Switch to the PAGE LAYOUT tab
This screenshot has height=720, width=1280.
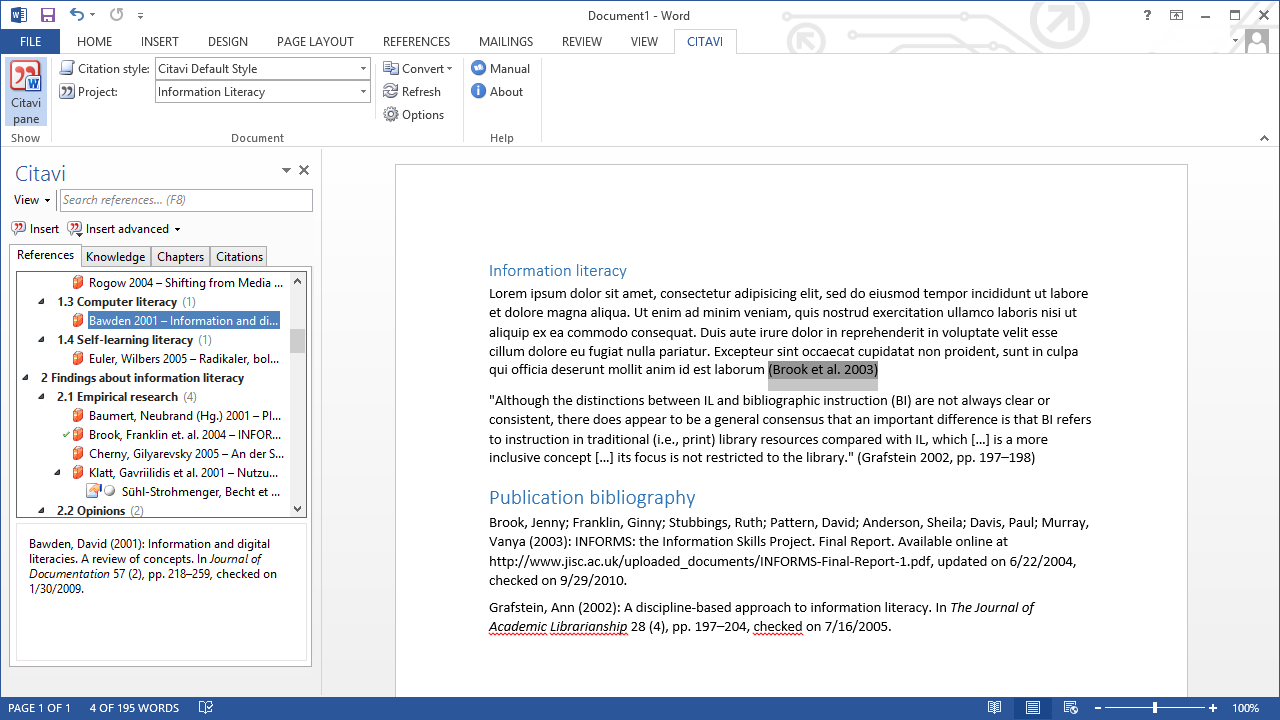point(315,41)
